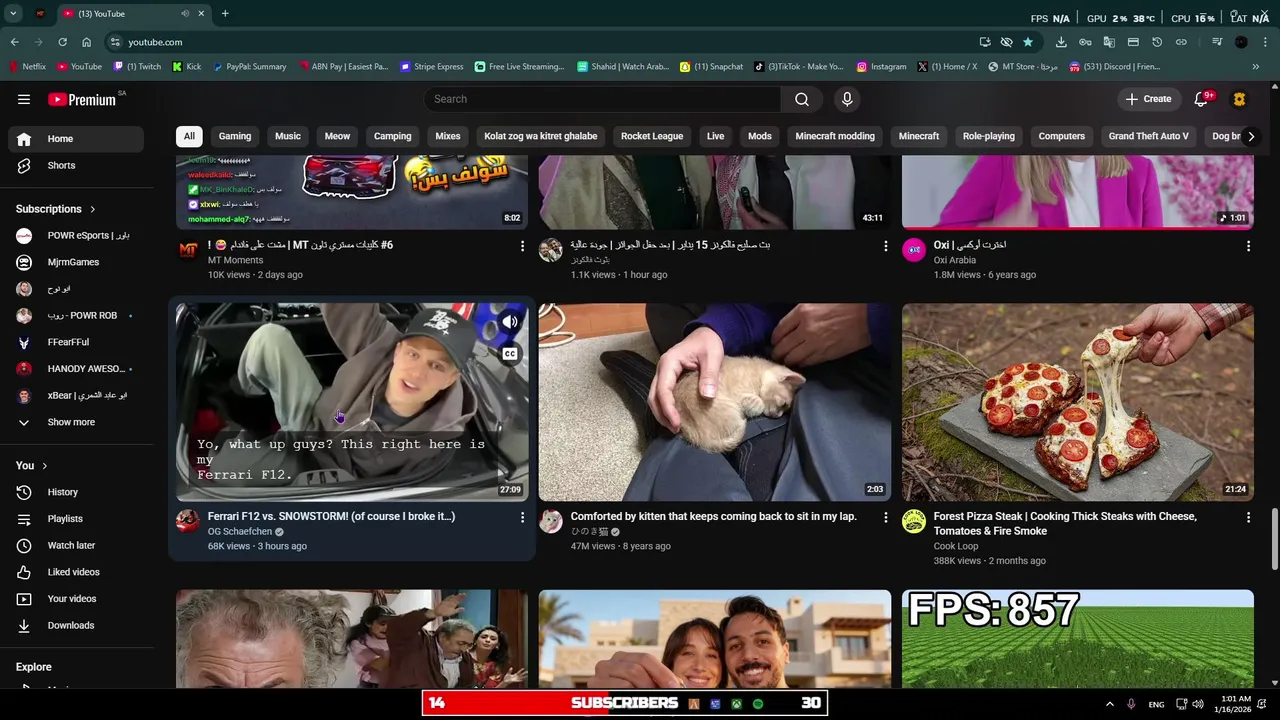
Task: Toggle captions on the Ferrari preview
Action: click(510, 354)
